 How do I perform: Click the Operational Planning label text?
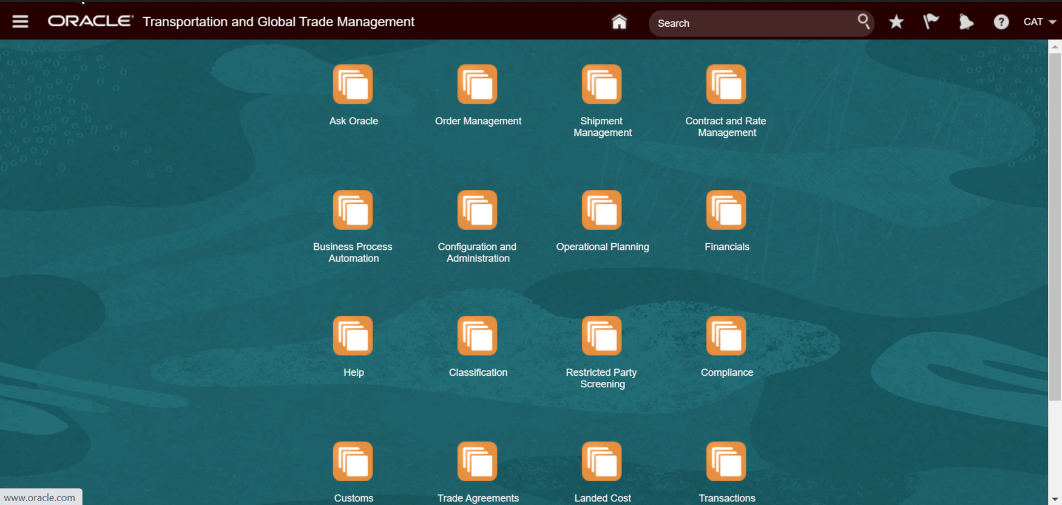click(603, 247)
